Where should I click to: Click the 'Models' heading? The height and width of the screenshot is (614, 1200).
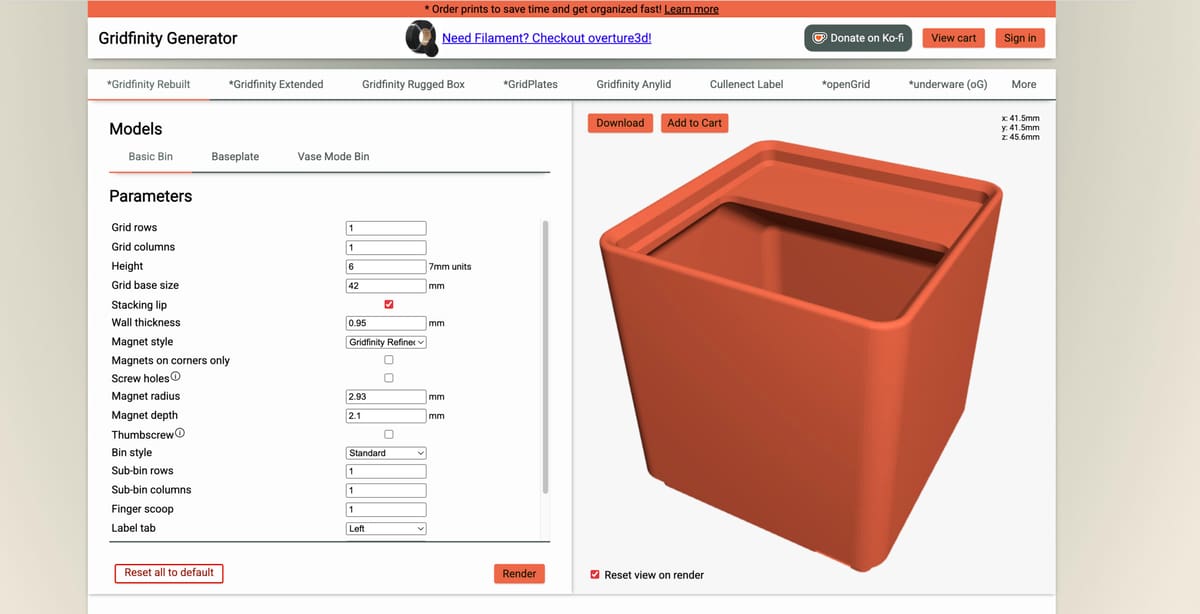(x=135, y=129)
